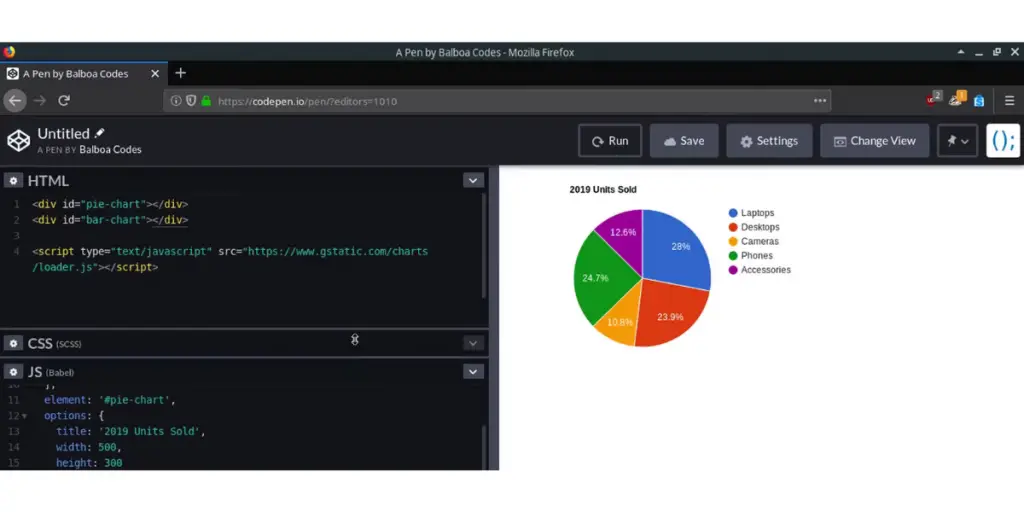The image size is (1024, 512).
Task: Click the element: '#pie-chart' code line
Action: (110, 400)
